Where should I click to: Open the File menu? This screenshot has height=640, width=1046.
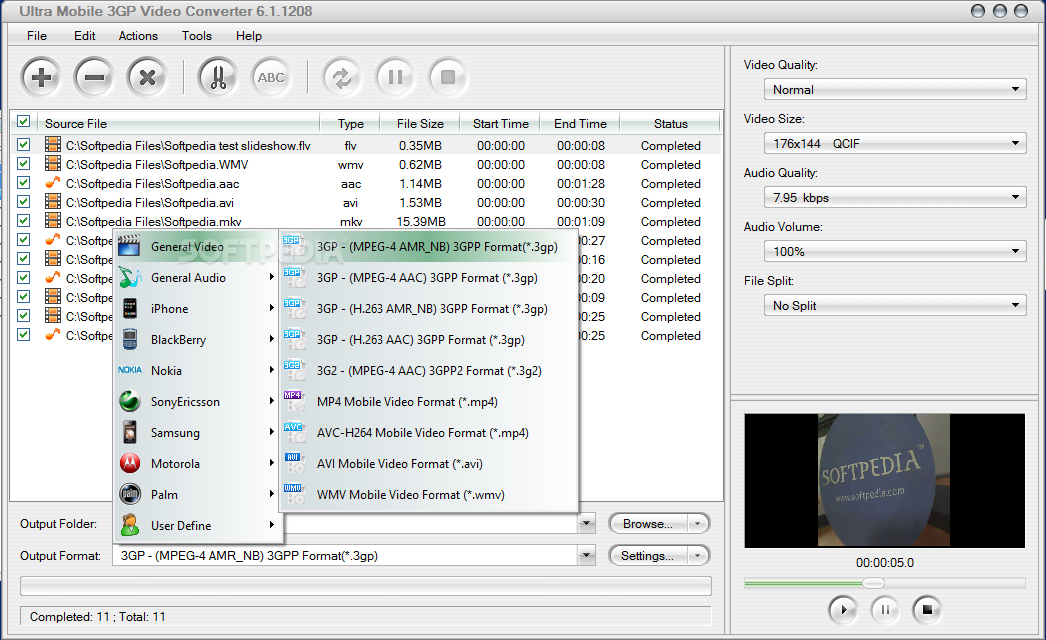click(37, 36)
